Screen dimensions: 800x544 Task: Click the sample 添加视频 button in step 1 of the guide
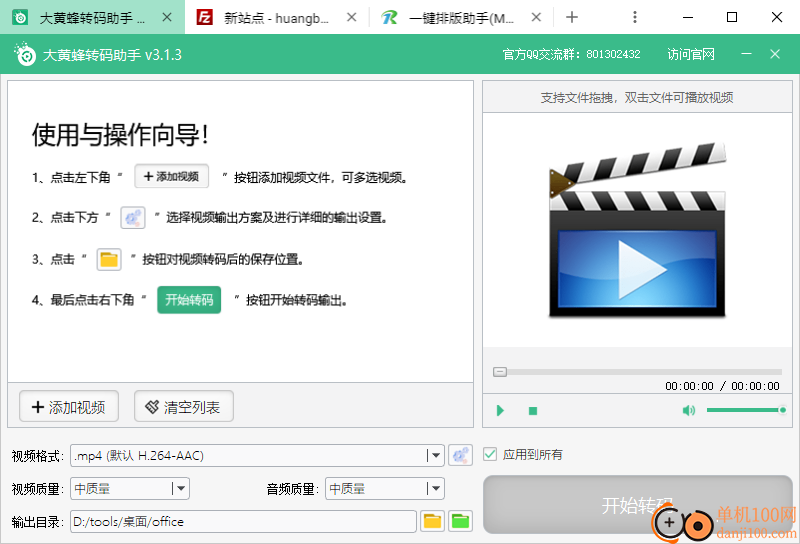171,177
